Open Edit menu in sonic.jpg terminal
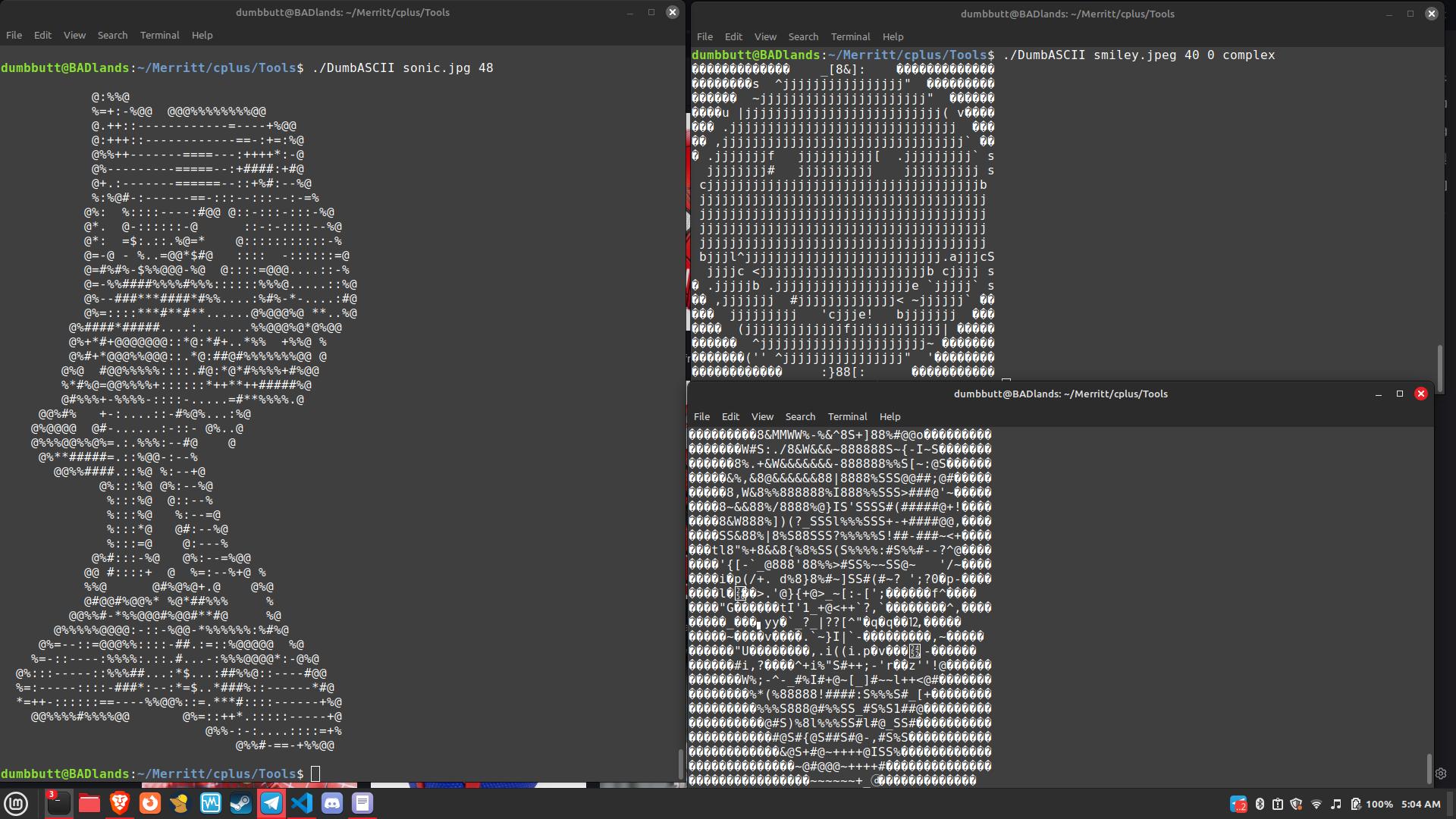The image size is (1456, 819). pos(42,35)
